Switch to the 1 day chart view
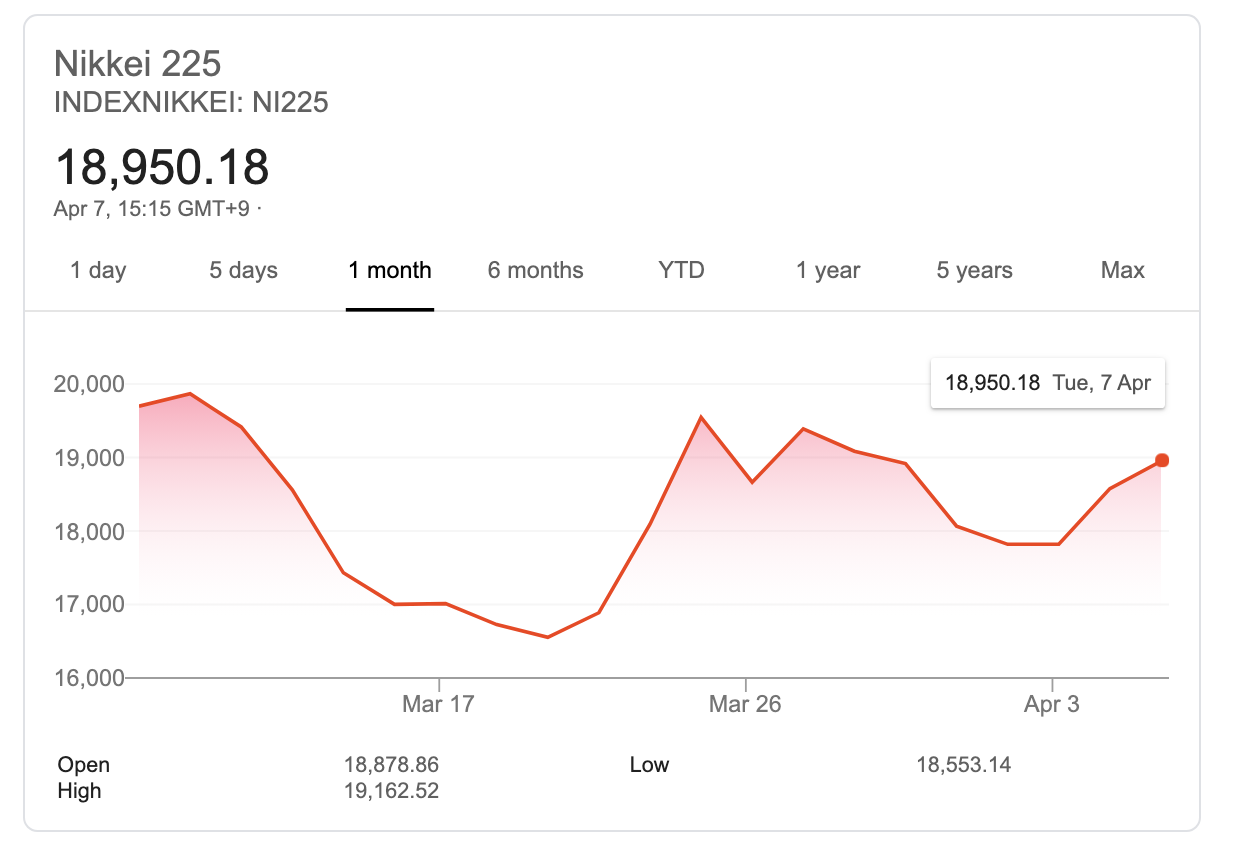The image size is (1239, 855). coord(97,270)
